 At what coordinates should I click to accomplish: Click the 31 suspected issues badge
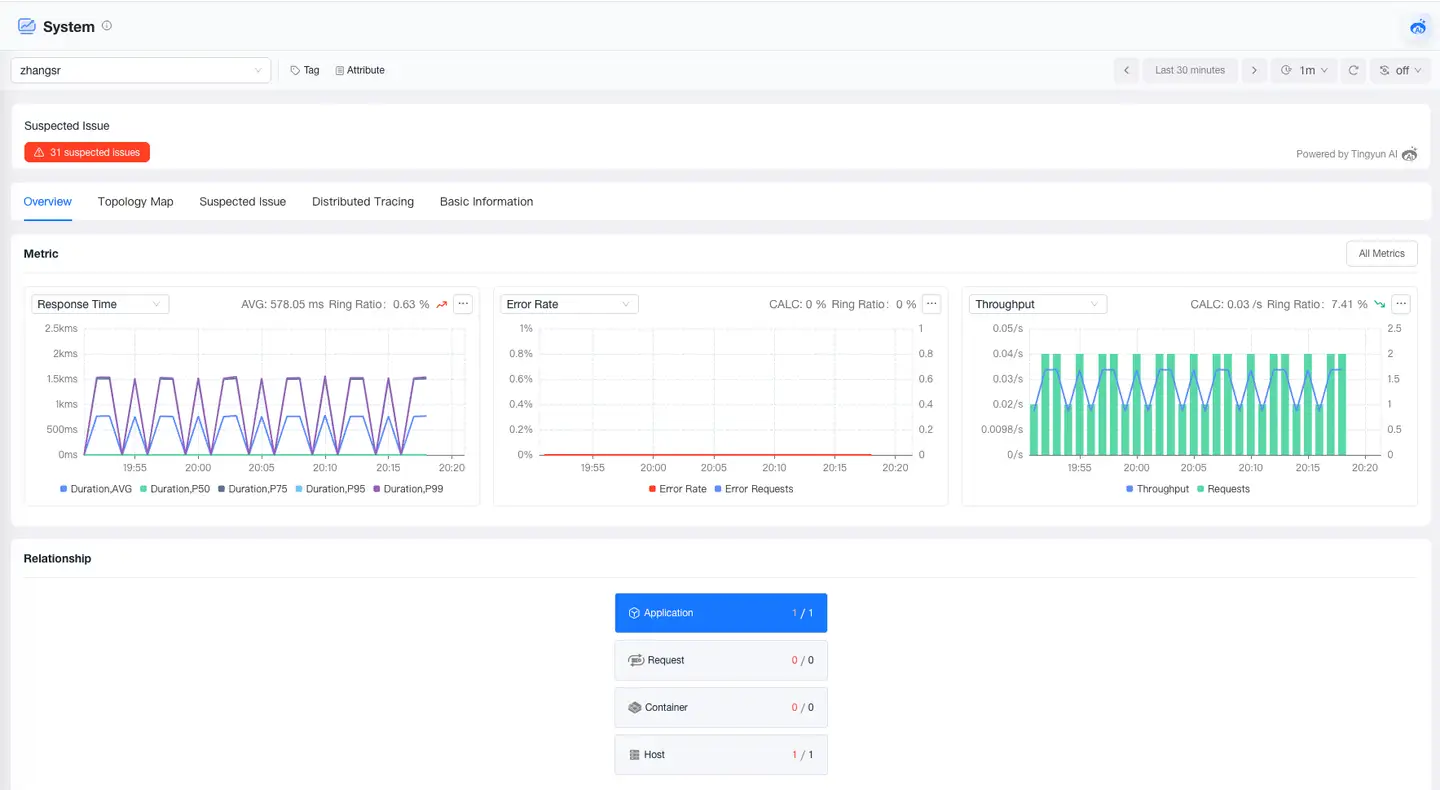tap(87, 152)
